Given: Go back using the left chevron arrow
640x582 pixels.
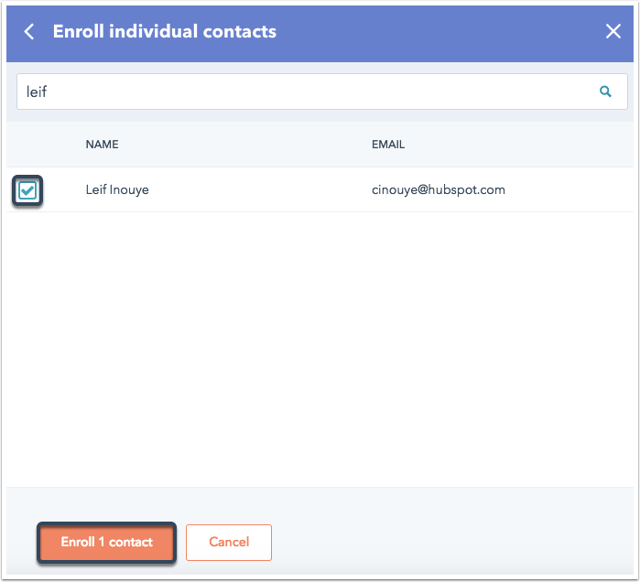Looking at the screenshot, I should pos(29,31).
